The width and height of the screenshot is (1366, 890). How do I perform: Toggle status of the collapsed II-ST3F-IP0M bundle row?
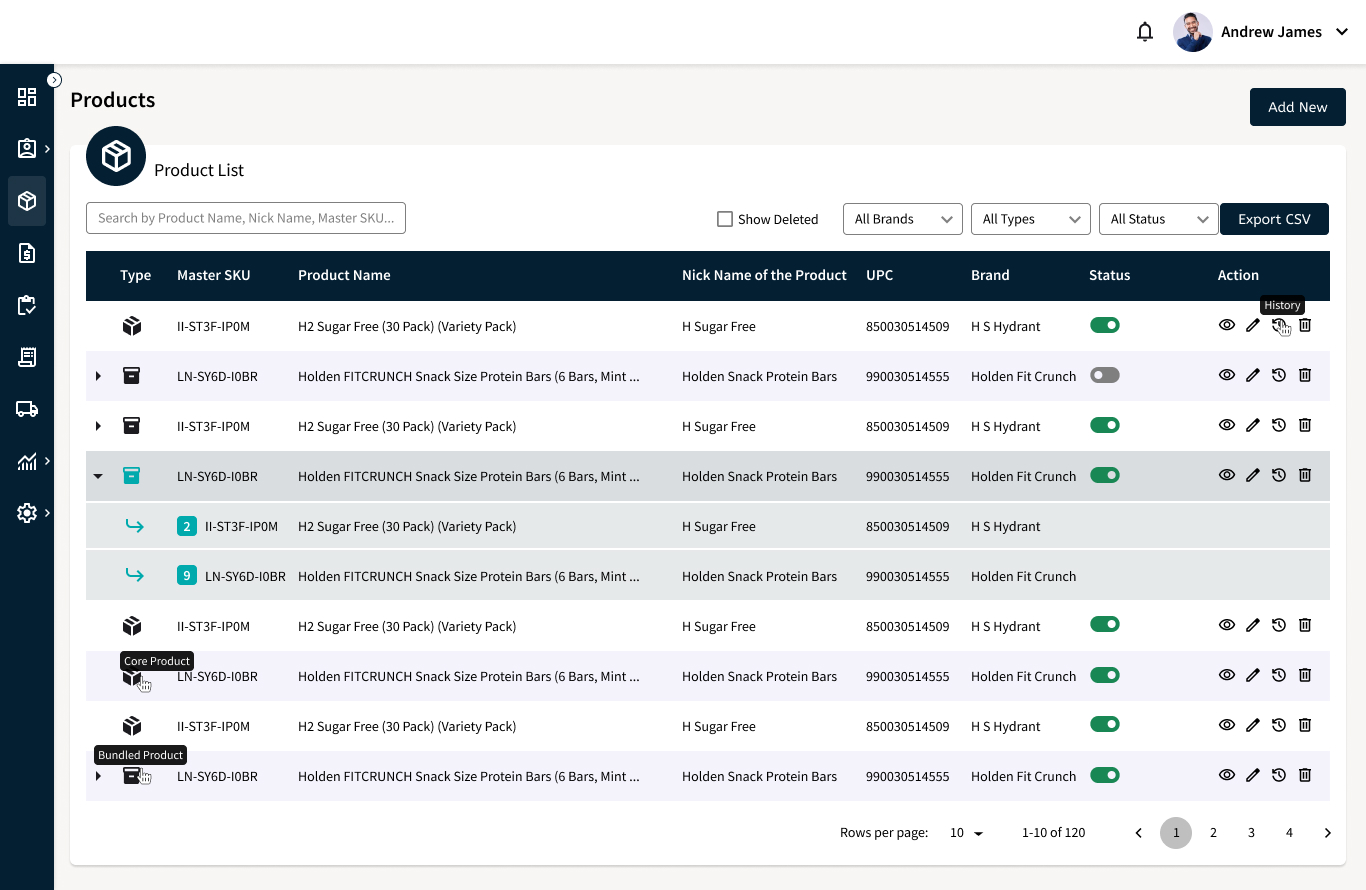click(x=1104, y=425)
